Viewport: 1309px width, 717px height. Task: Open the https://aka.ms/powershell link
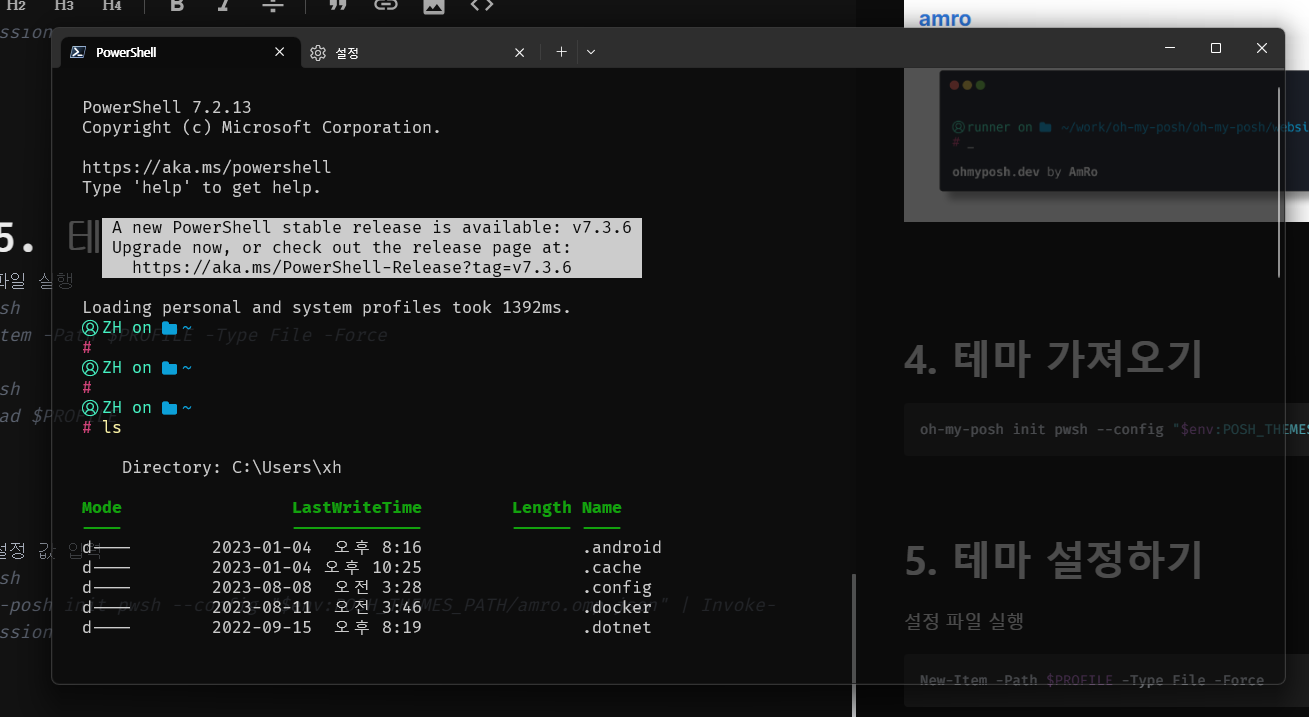206,168
